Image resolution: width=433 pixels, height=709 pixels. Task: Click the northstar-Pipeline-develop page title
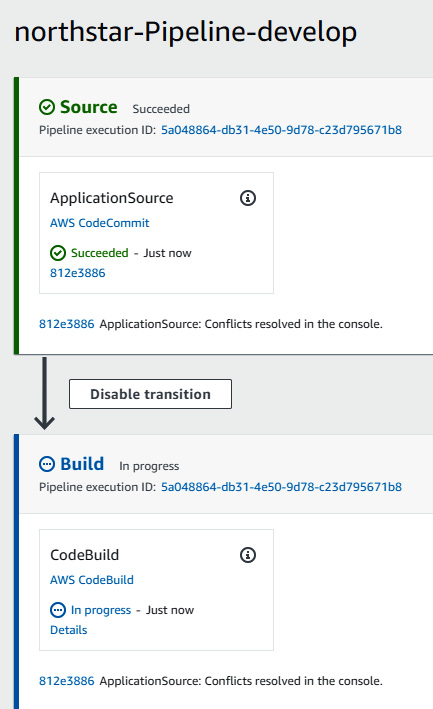pos(185,32)
